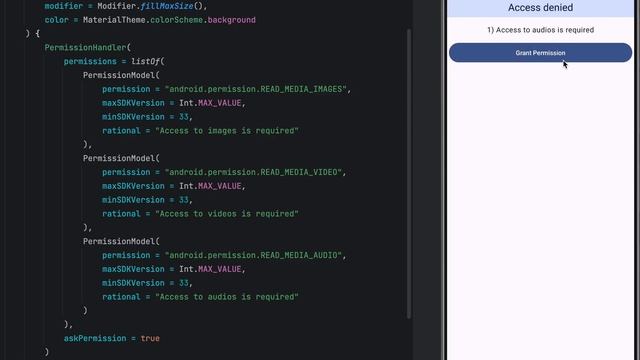
Task: Click 'permissions = listOf(' line
Action: [114, 61]
